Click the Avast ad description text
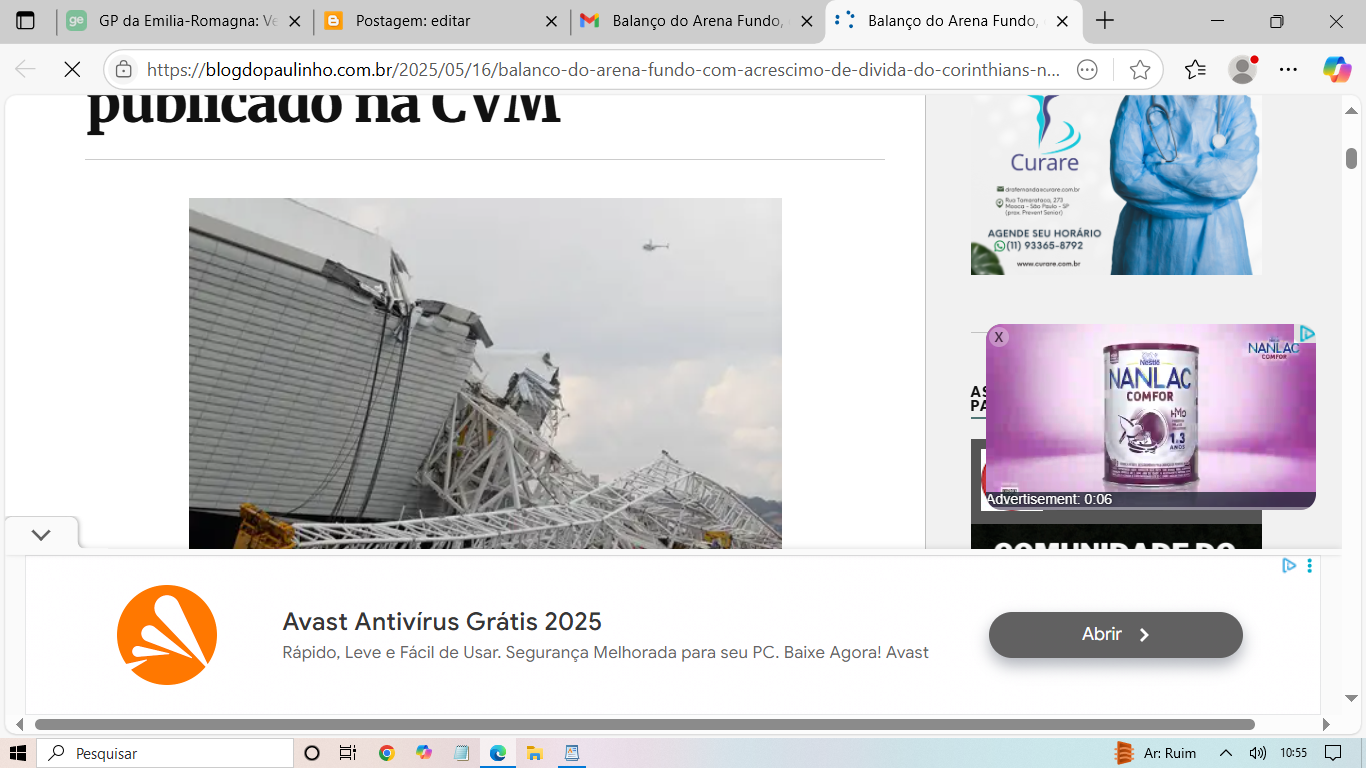Screen dimensions: 1366x768 pyautogui.click(x=606, y=652)
